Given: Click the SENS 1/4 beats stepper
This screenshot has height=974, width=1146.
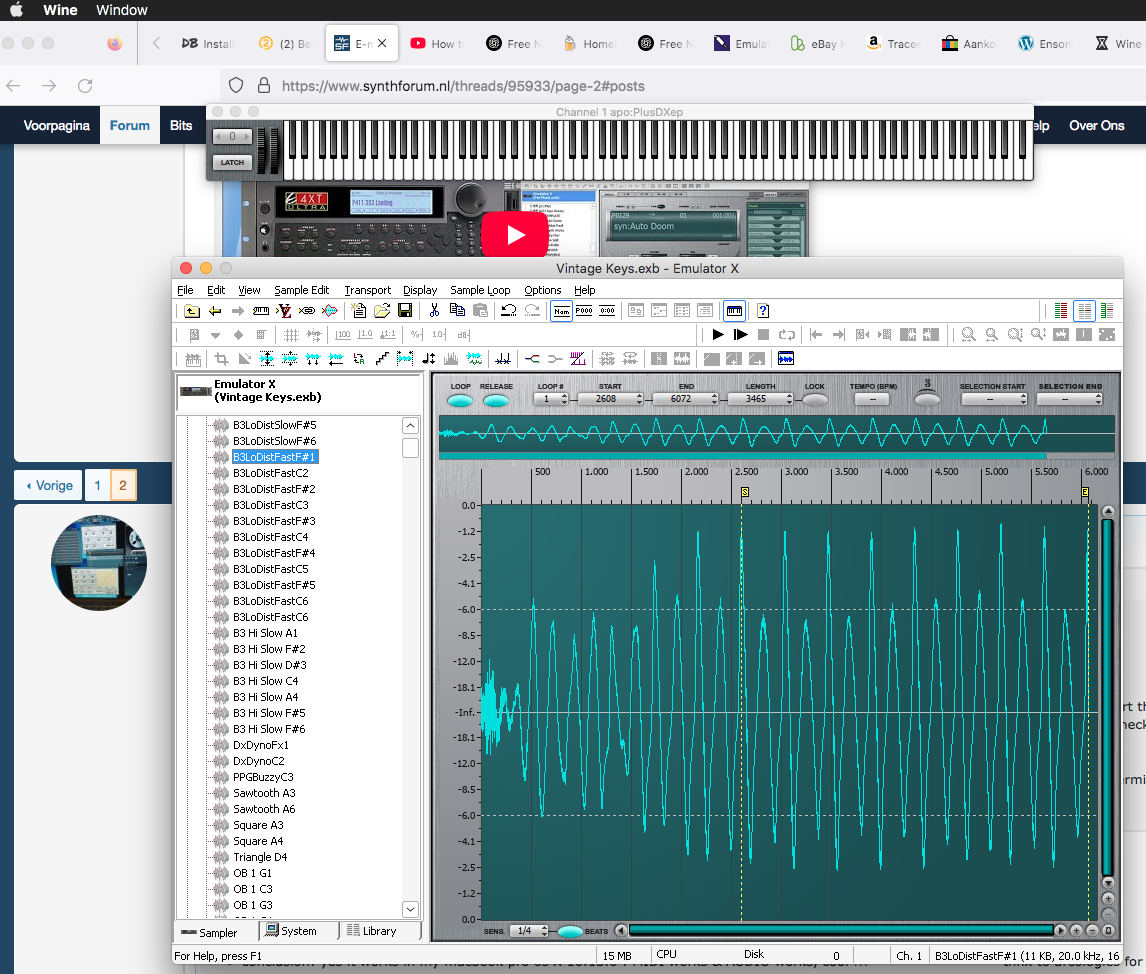Looking at the screenshot, I should point(544,931).
